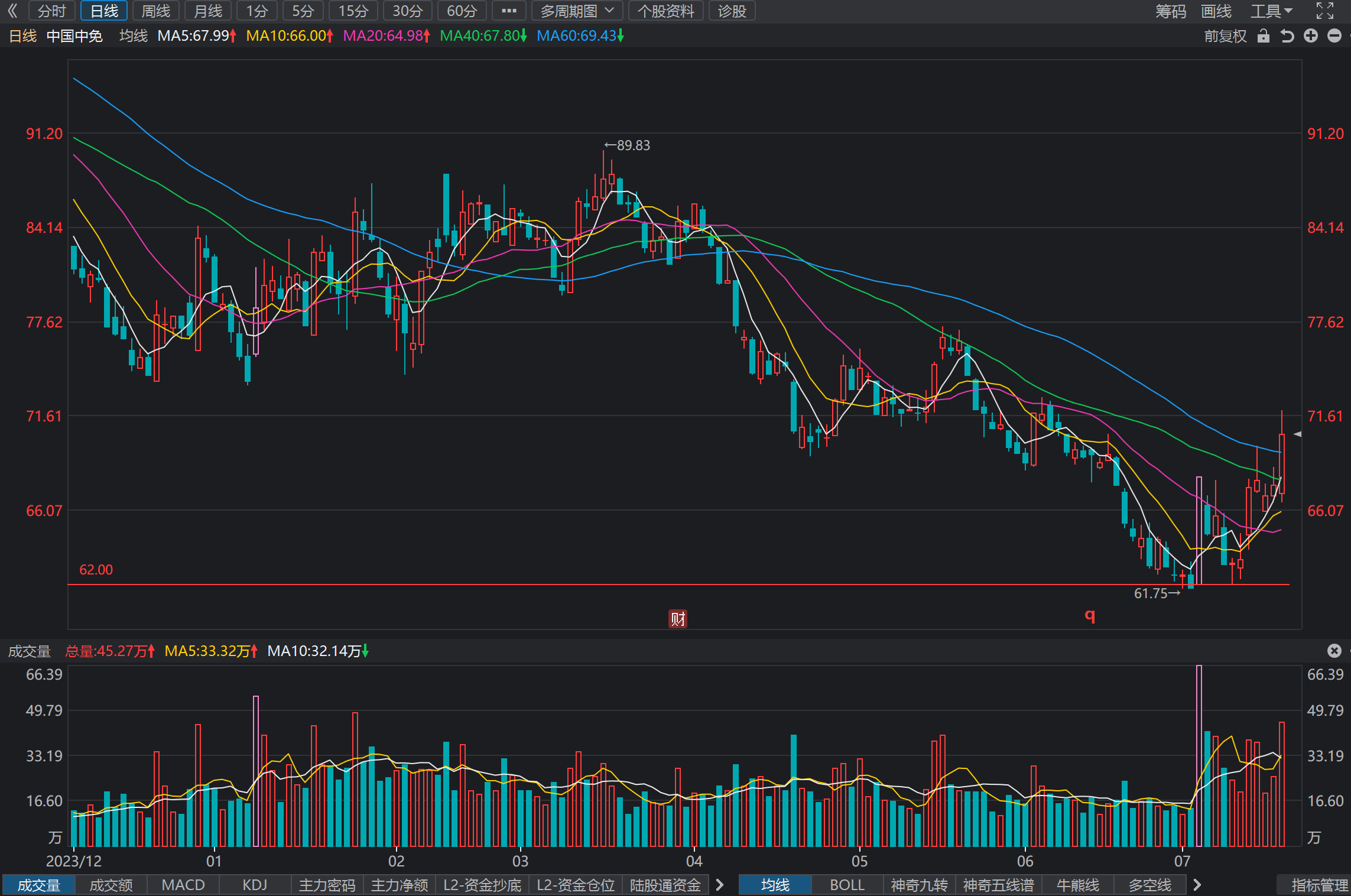Switch to 神奇五线谱 overlay
The height and width of the screenshot is (896, 1351).
999,885
